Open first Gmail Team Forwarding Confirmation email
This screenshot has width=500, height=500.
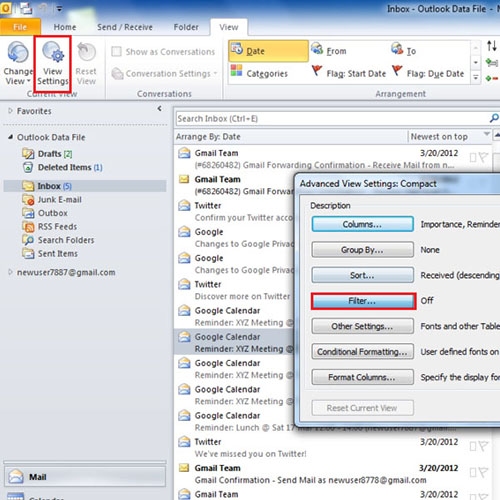point(333,159)
